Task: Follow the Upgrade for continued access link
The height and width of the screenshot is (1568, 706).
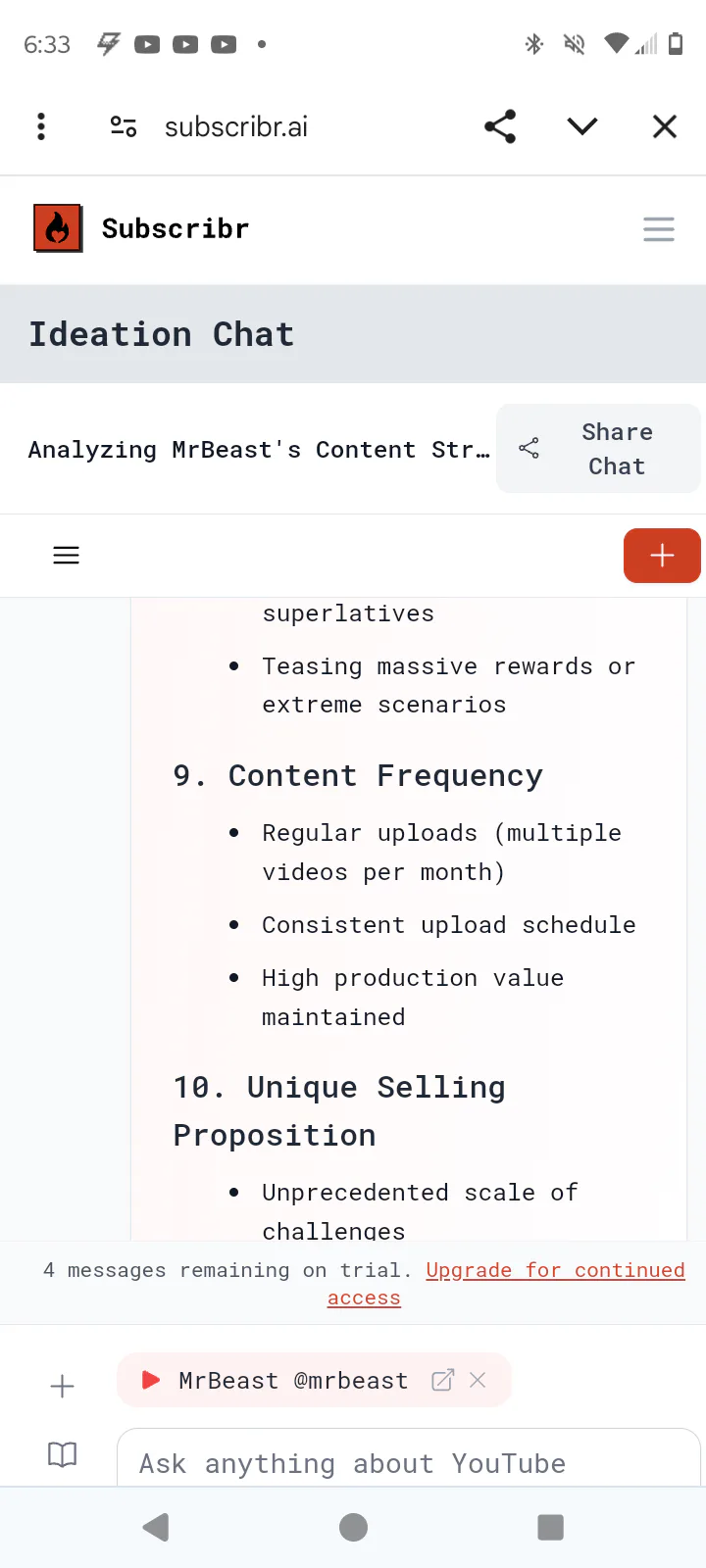Action: tap(555, 1271)
